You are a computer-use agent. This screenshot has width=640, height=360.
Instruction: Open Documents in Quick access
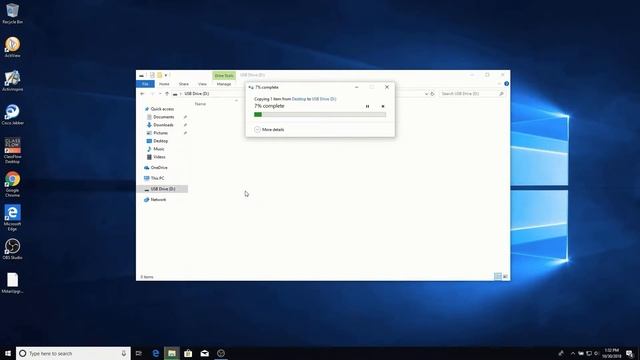point(163,117)
